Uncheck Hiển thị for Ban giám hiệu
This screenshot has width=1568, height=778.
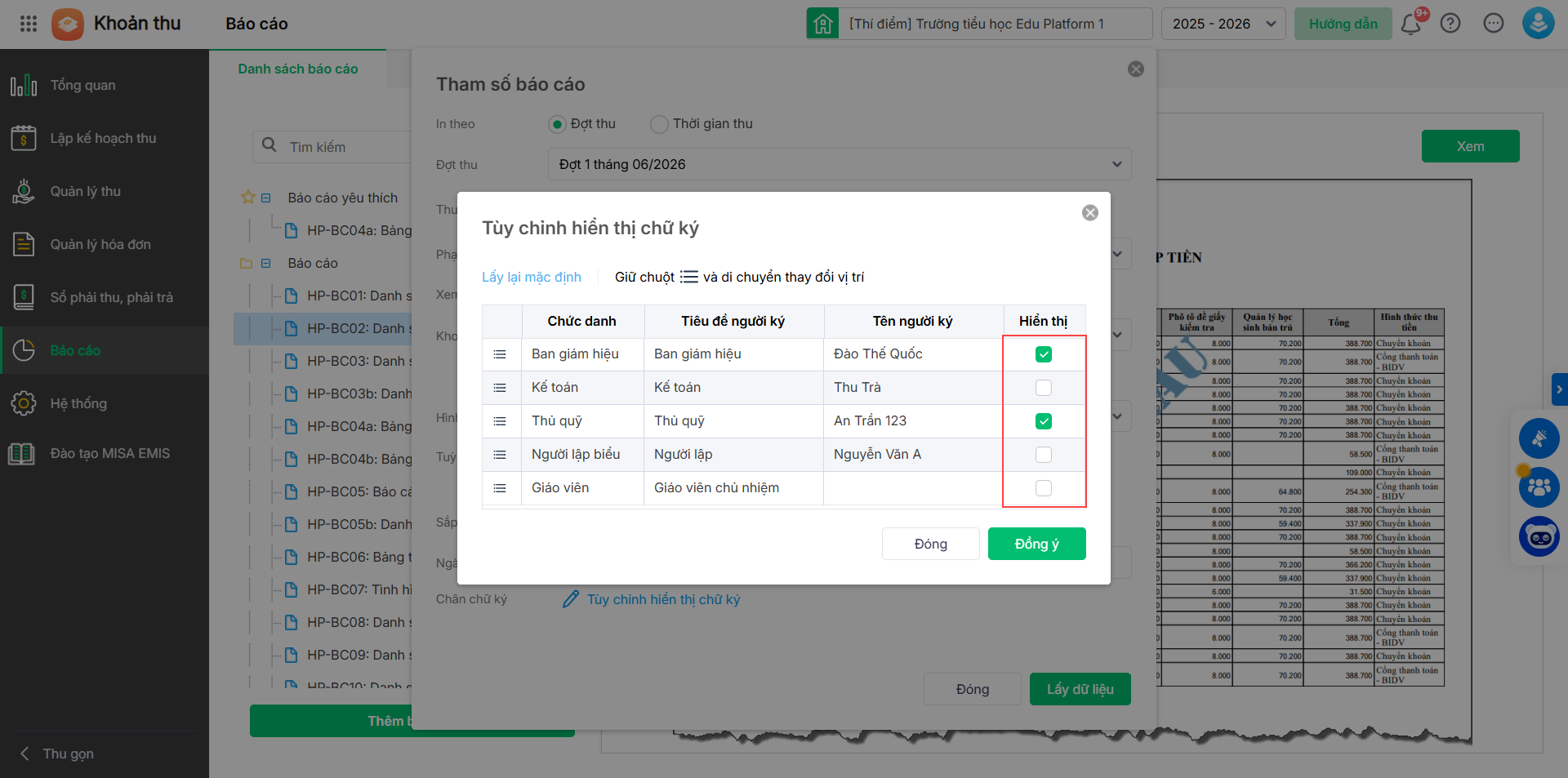[1044, 354]
